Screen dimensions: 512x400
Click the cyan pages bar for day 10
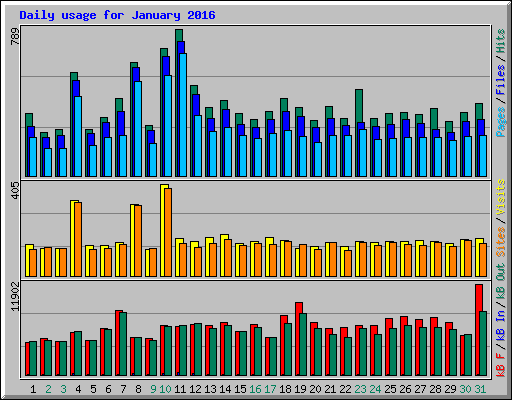click(168, 126)
